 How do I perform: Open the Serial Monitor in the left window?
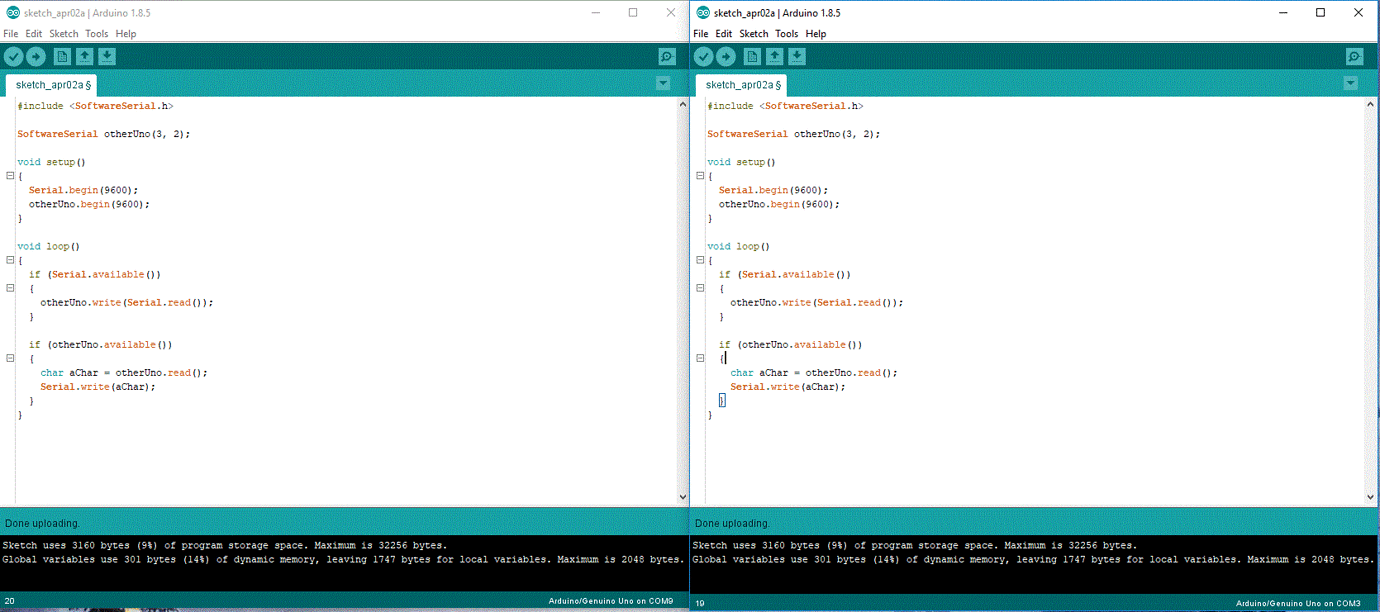667,56
